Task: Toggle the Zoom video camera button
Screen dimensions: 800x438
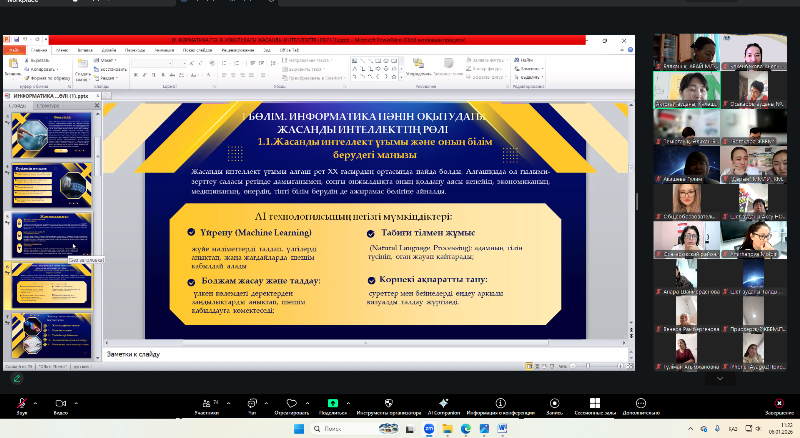Action: point(60,402)
